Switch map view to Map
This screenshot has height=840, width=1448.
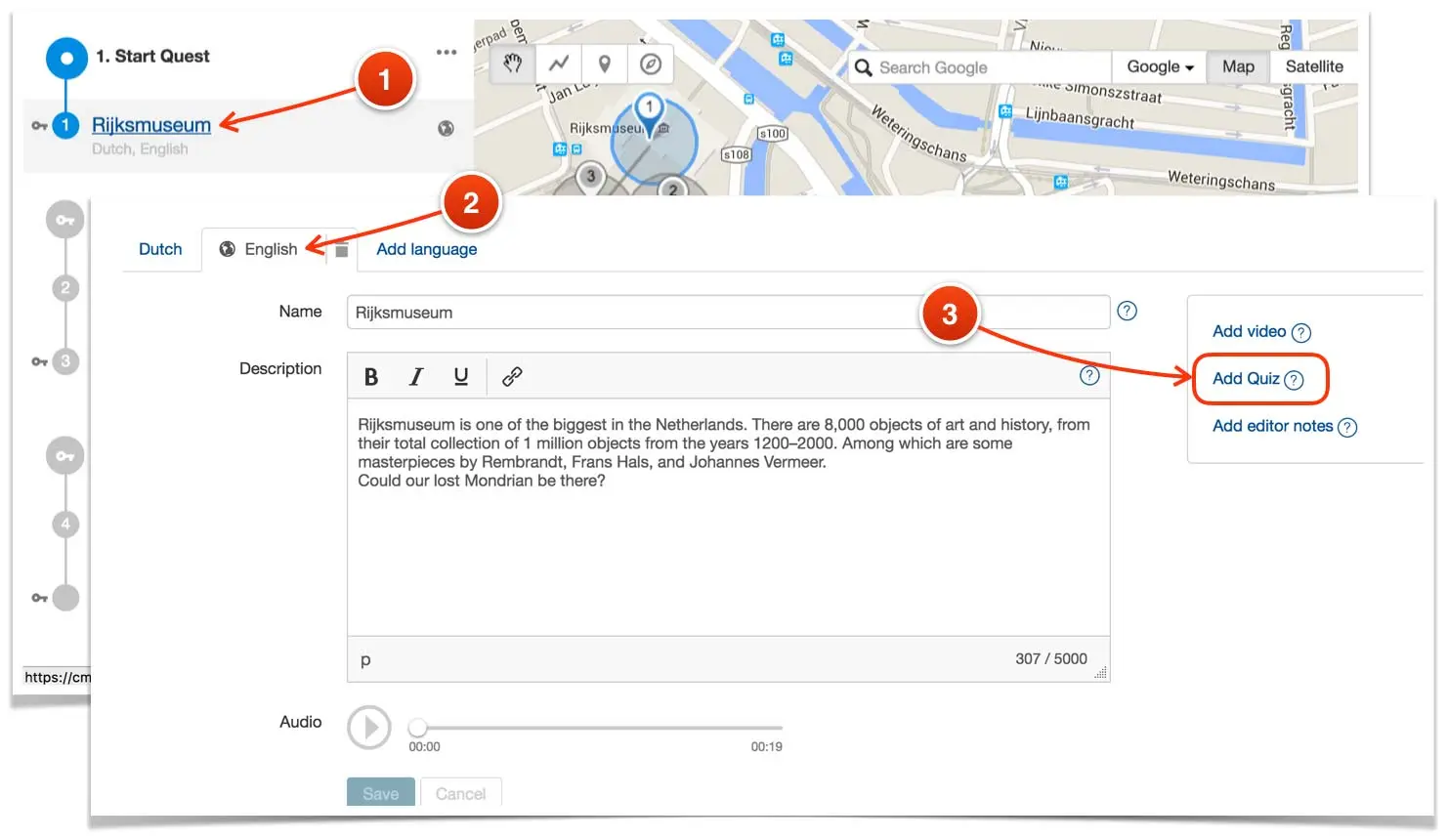tap(1238, 66)
